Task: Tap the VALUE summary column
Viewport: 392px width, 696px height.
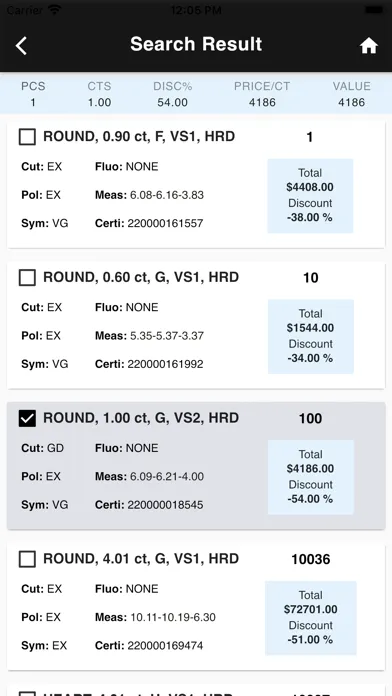Action: [x=352, y=94]
